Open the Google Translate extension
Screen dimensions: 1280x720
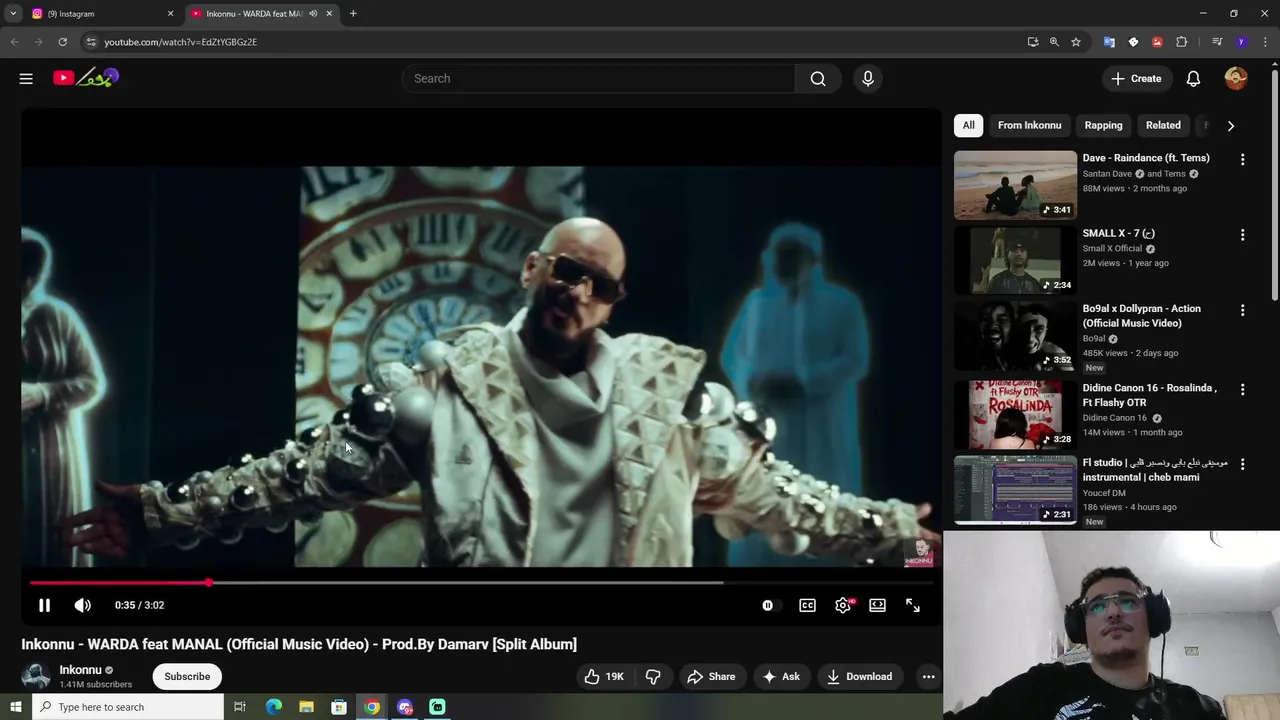coord(1109,42)
